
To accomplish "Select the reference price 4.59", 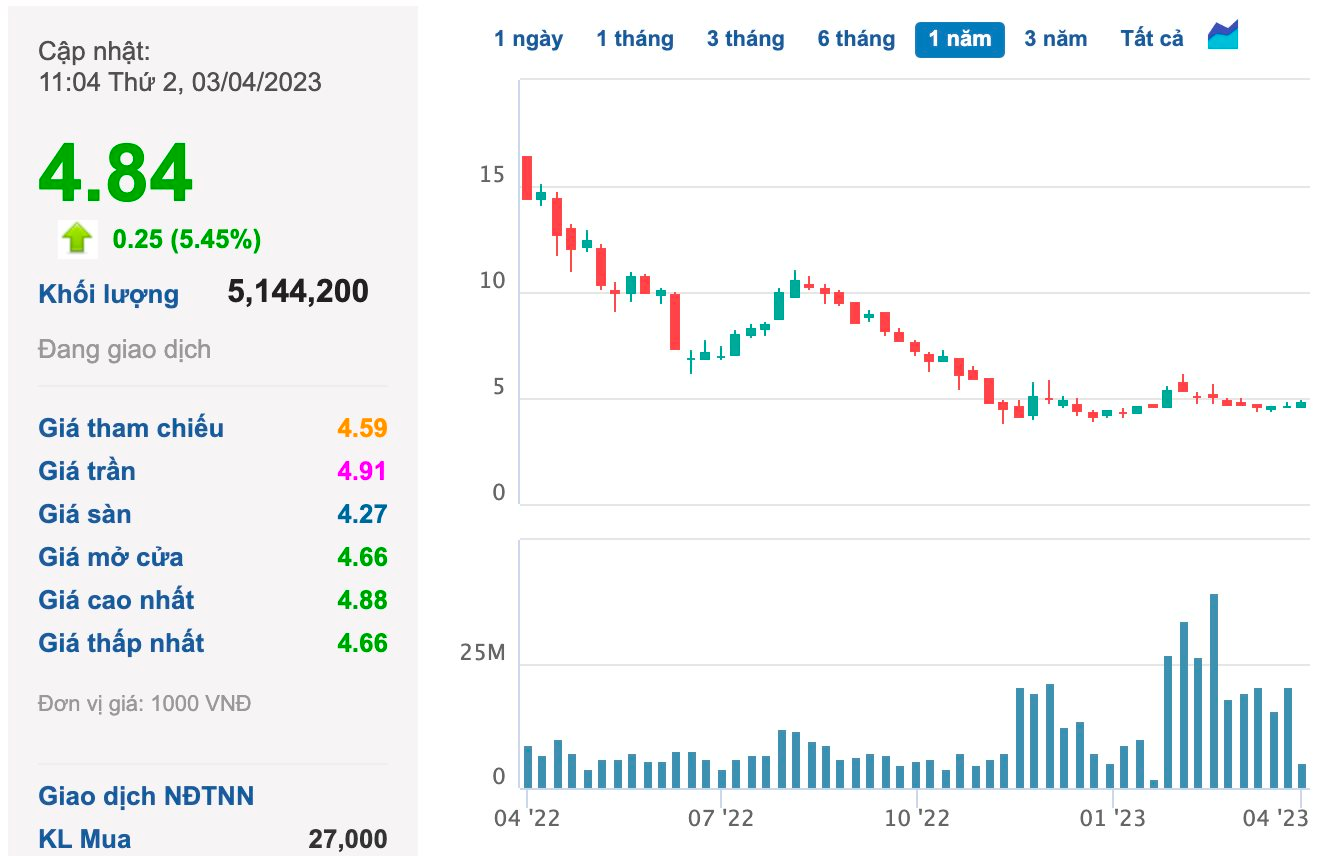I will click(x=362, y=428).
